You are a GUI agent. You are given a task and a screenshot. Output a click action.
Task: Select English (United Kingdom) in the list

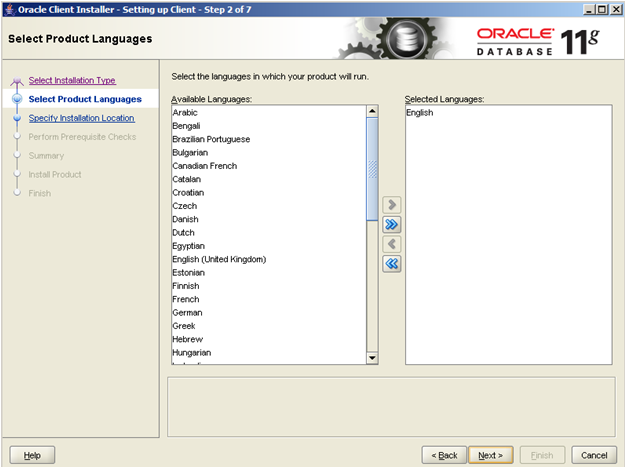click(269, 259)
